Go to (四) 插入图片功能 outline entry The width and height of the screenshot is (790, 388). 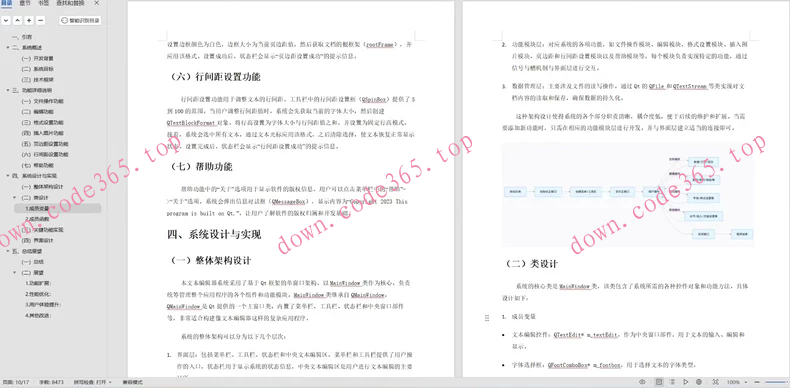pos(42,133)
